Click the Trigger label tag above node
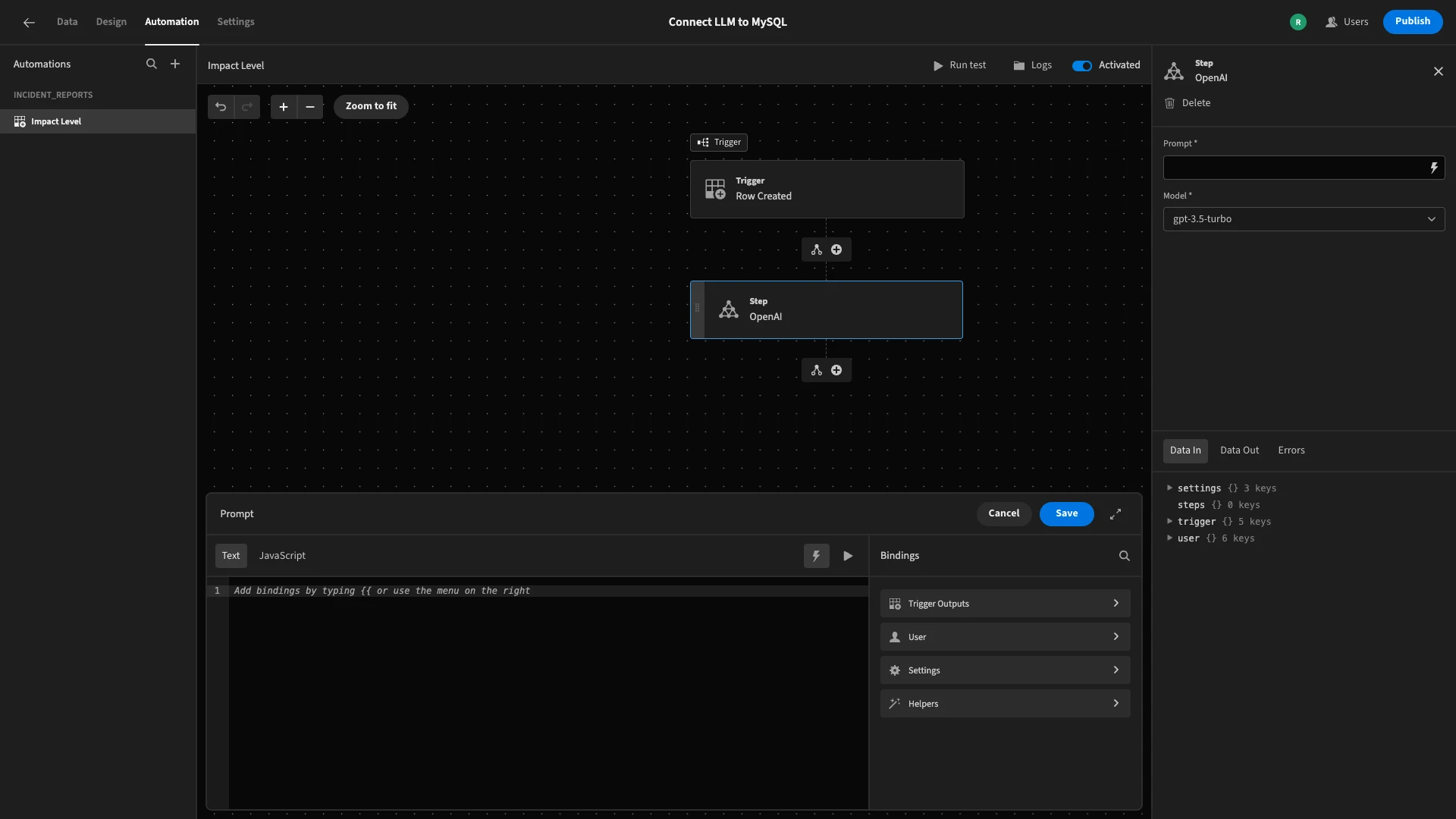 pyautogui.click(x=718, y=143)
